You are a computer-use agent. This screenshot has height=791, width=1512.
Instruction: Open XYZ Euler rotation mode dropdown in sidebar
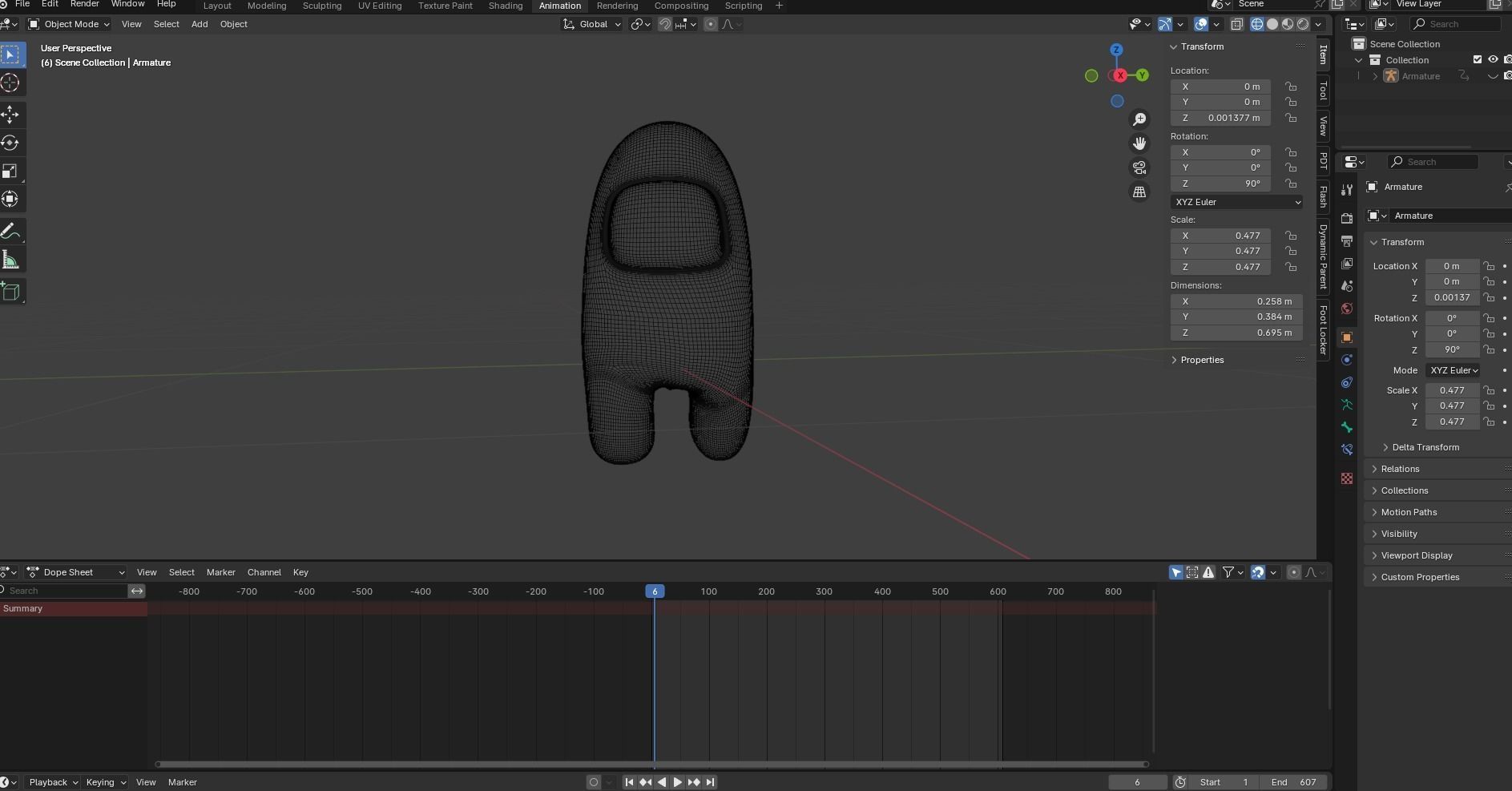1236,202
